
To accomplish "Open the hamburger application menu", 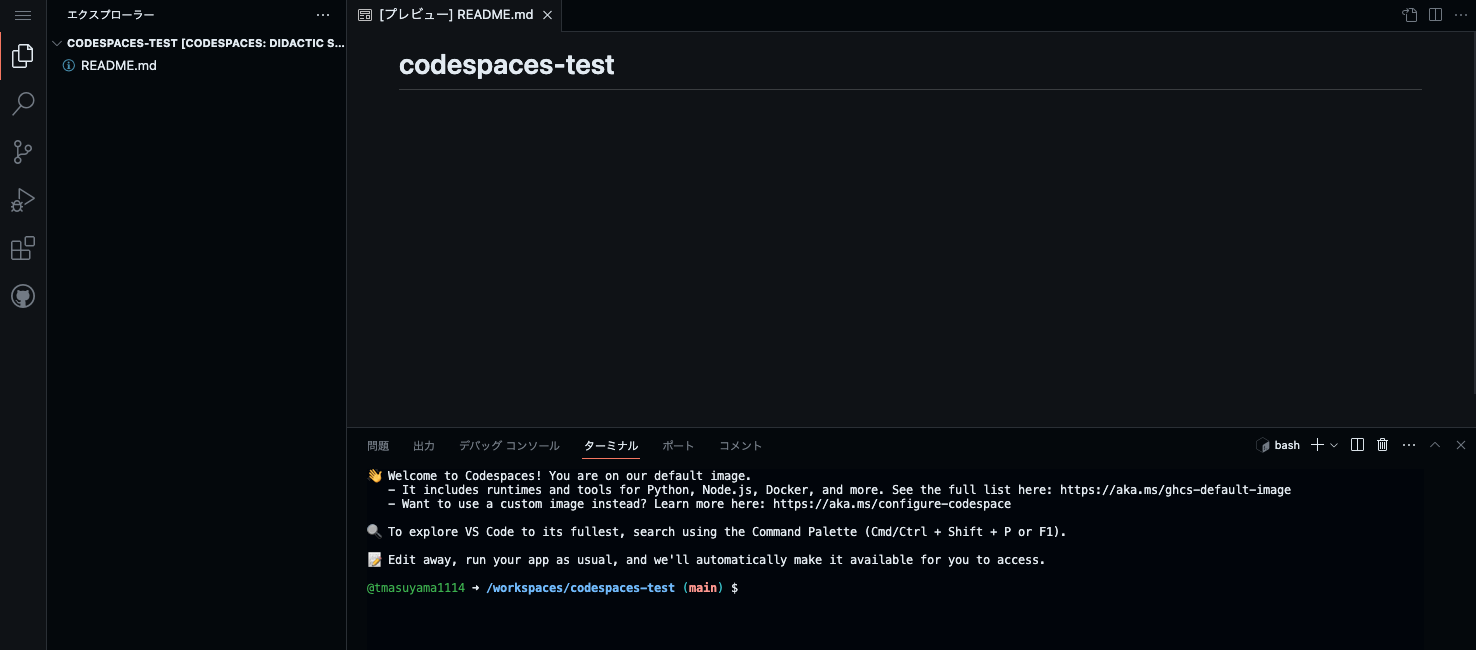I will click(x=23, y=15).
